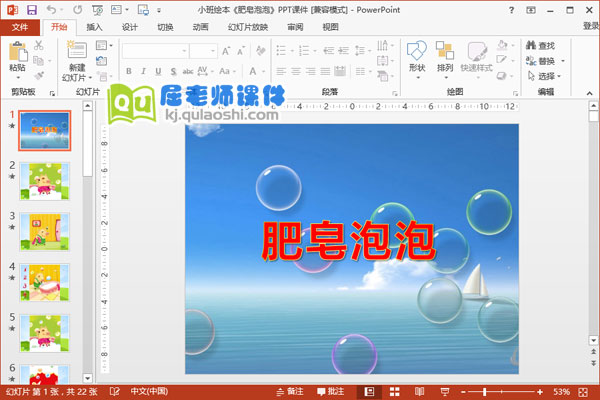This screenshot has height=400, width=600.
Task: Select slide 5 thumbnail
Action: coord(45,333)
